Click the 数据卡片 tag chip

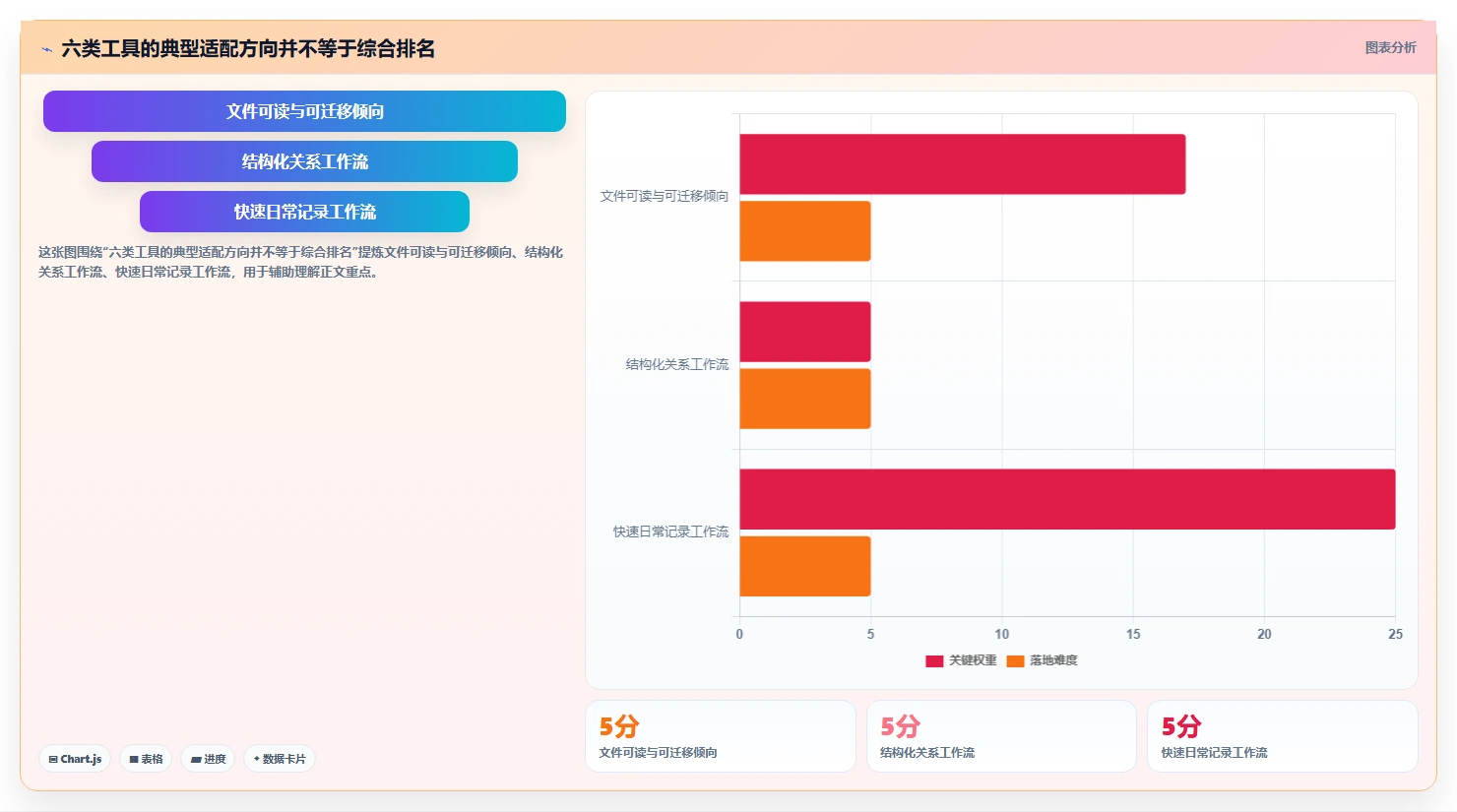point(280,759)
